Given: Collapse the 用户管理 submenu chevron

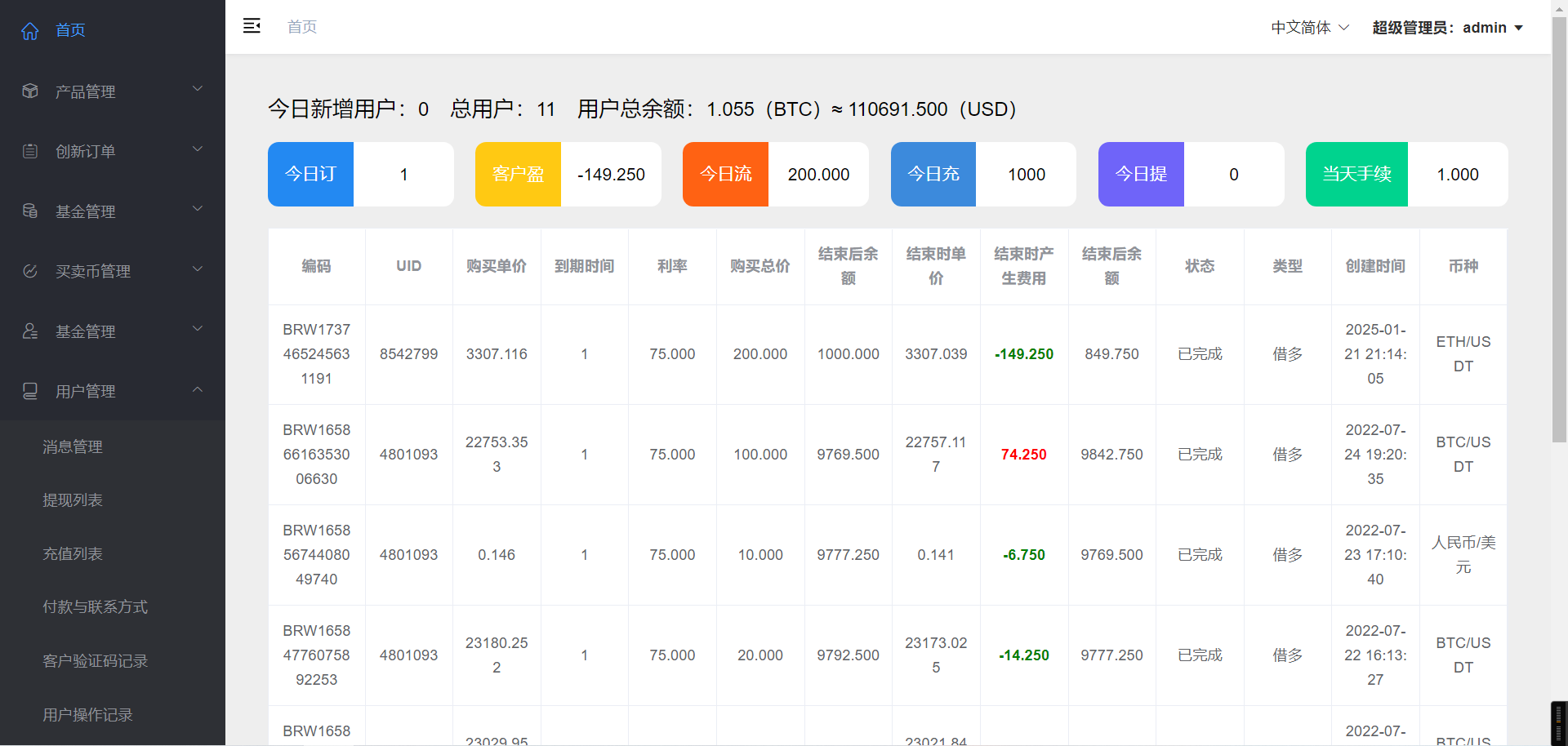Looking at the screenshot, I should (197, 389).
